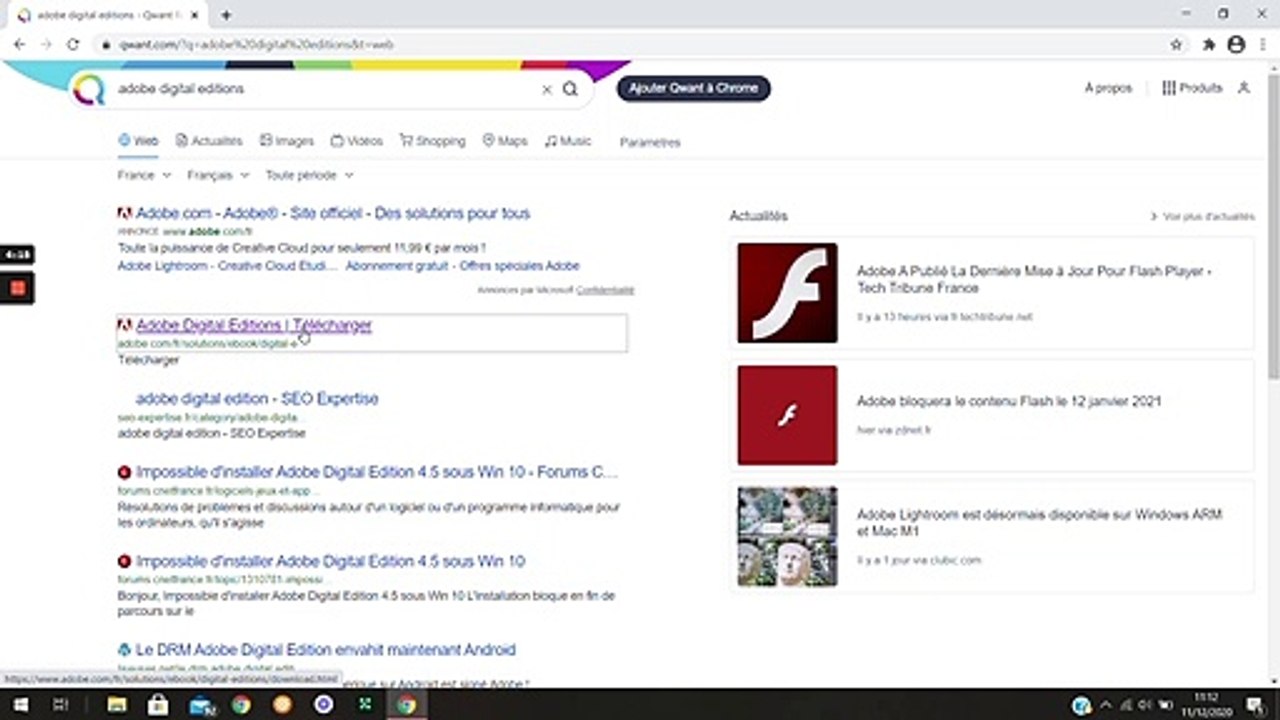Open the Chrome three-dot menu

point(1262,44)
